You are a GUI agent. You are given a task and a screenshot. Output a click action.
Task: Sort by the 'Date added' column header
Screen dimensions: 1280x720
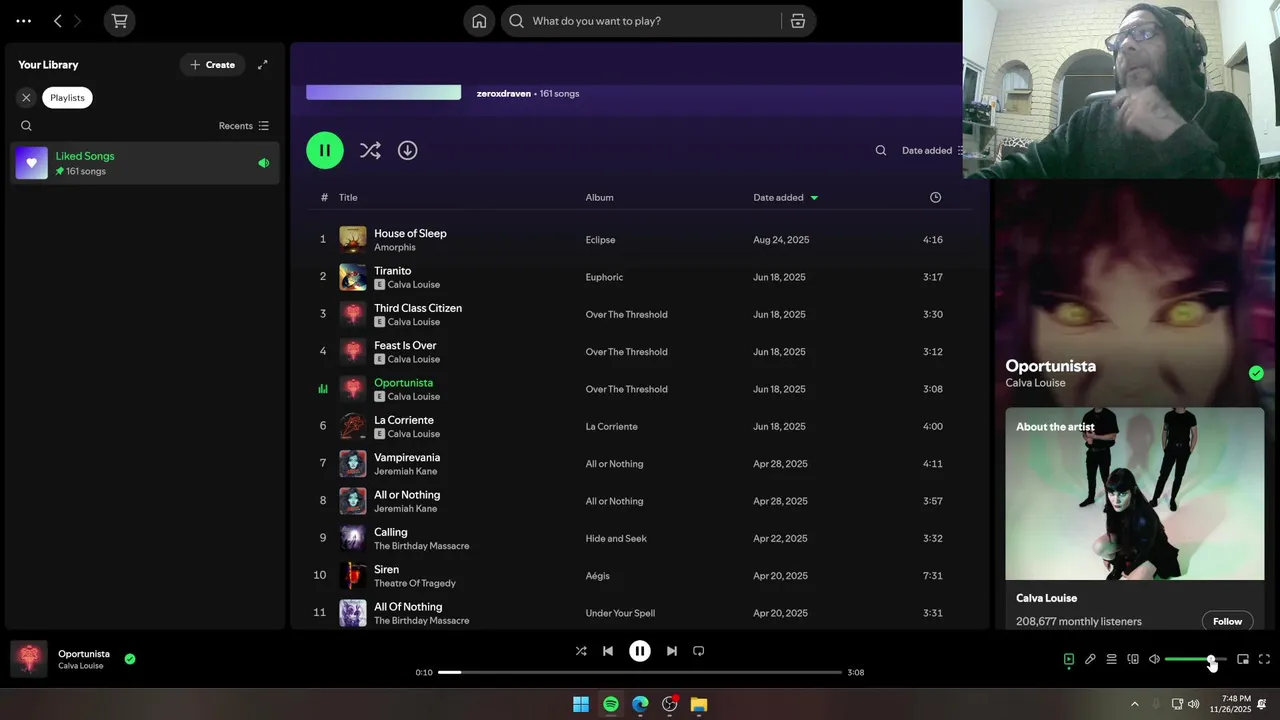(785, 198)
